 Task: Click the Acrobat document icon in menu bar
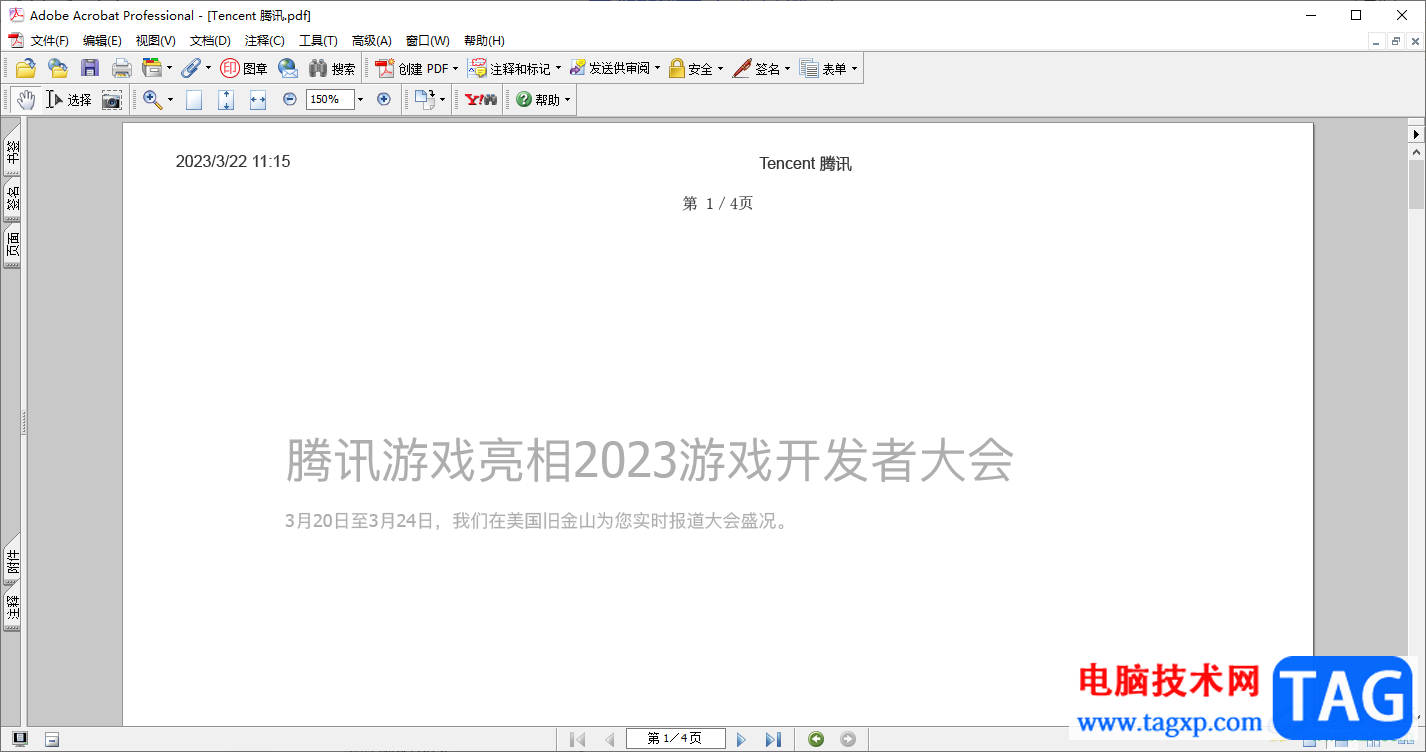15,41
